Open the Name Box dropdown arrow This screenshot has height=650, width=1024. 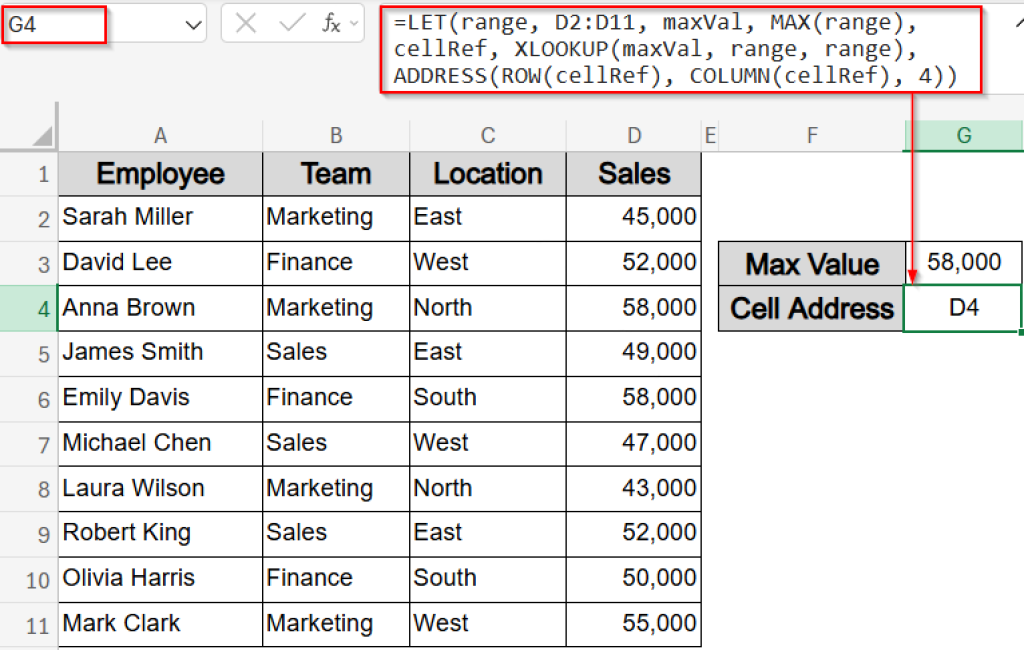click(x=196, y=23)
